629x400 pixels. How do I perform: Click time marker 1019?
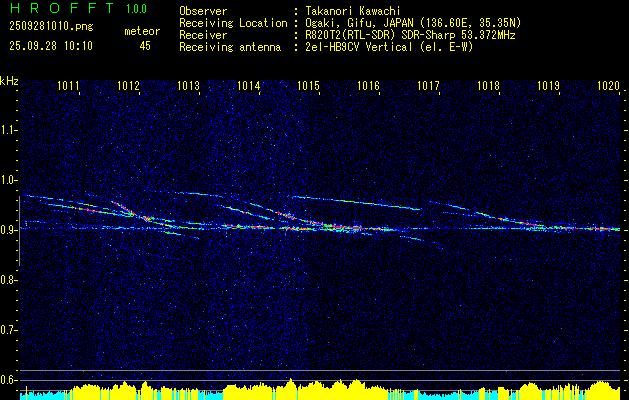[x=548, y=85]
